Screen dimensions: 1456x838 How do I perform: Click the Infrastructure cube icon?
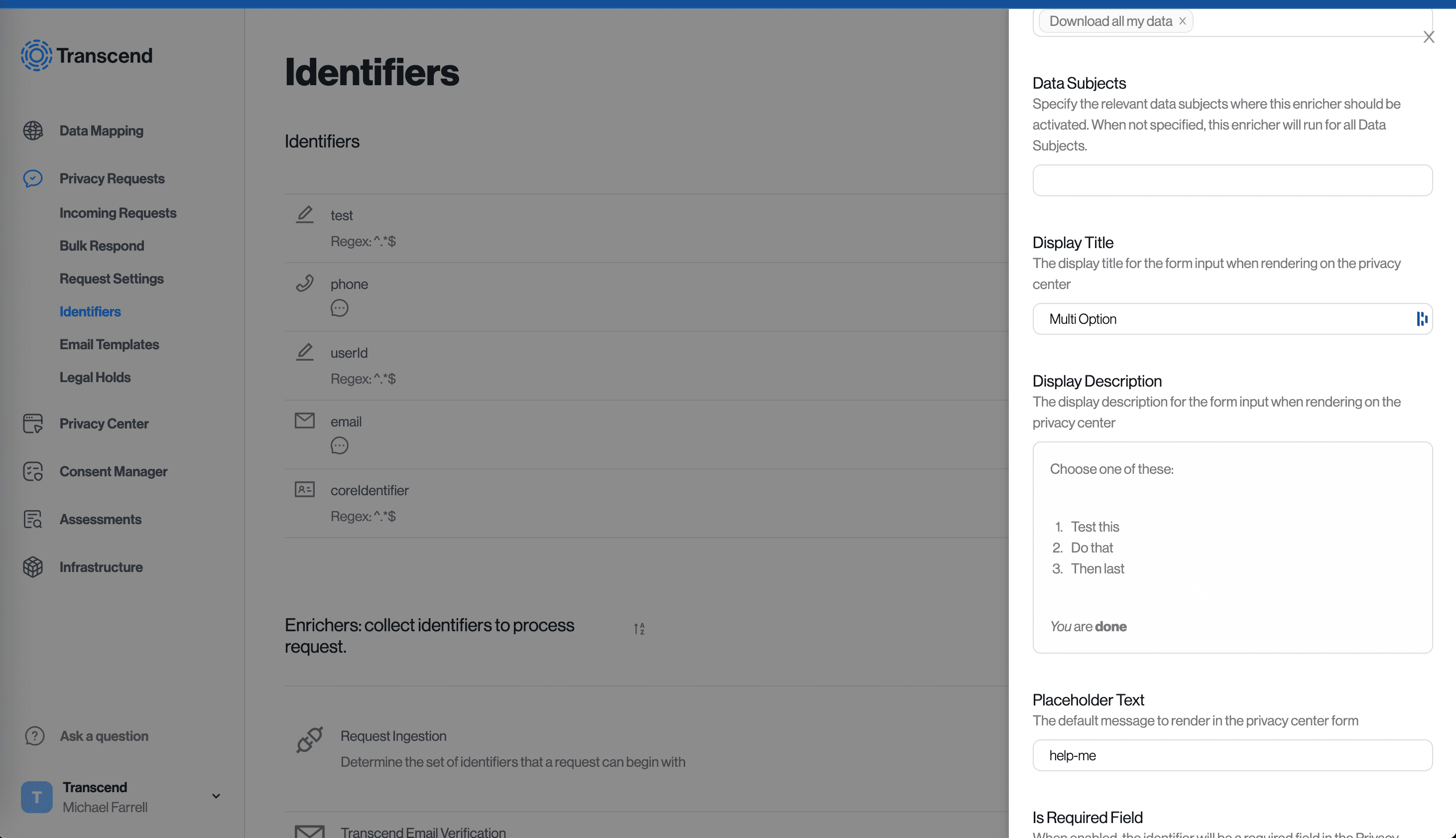(33, 567)
